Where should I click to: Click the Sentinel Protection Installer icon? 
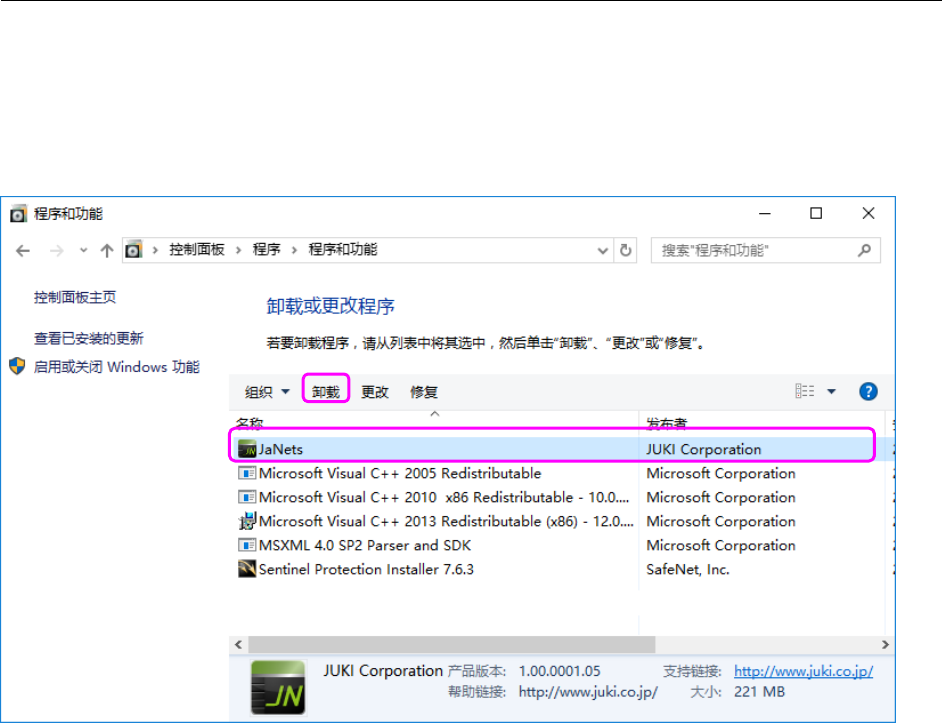[x=247, y=569]
